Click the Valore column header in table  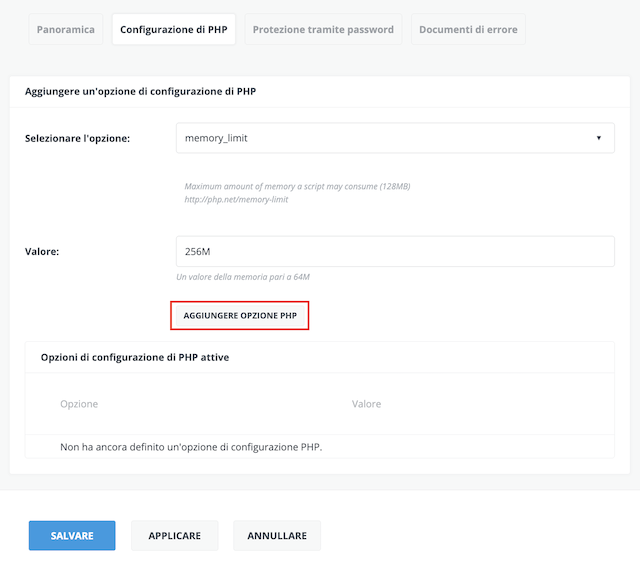point(367,404)
